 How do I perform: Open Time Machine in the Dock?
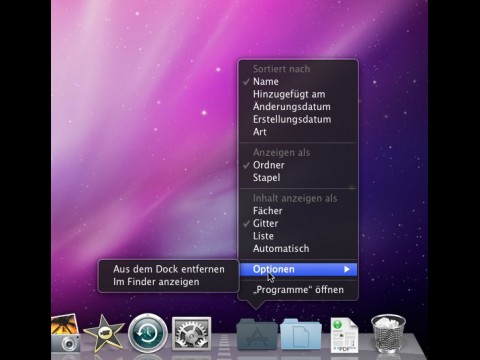coord(148,333)
